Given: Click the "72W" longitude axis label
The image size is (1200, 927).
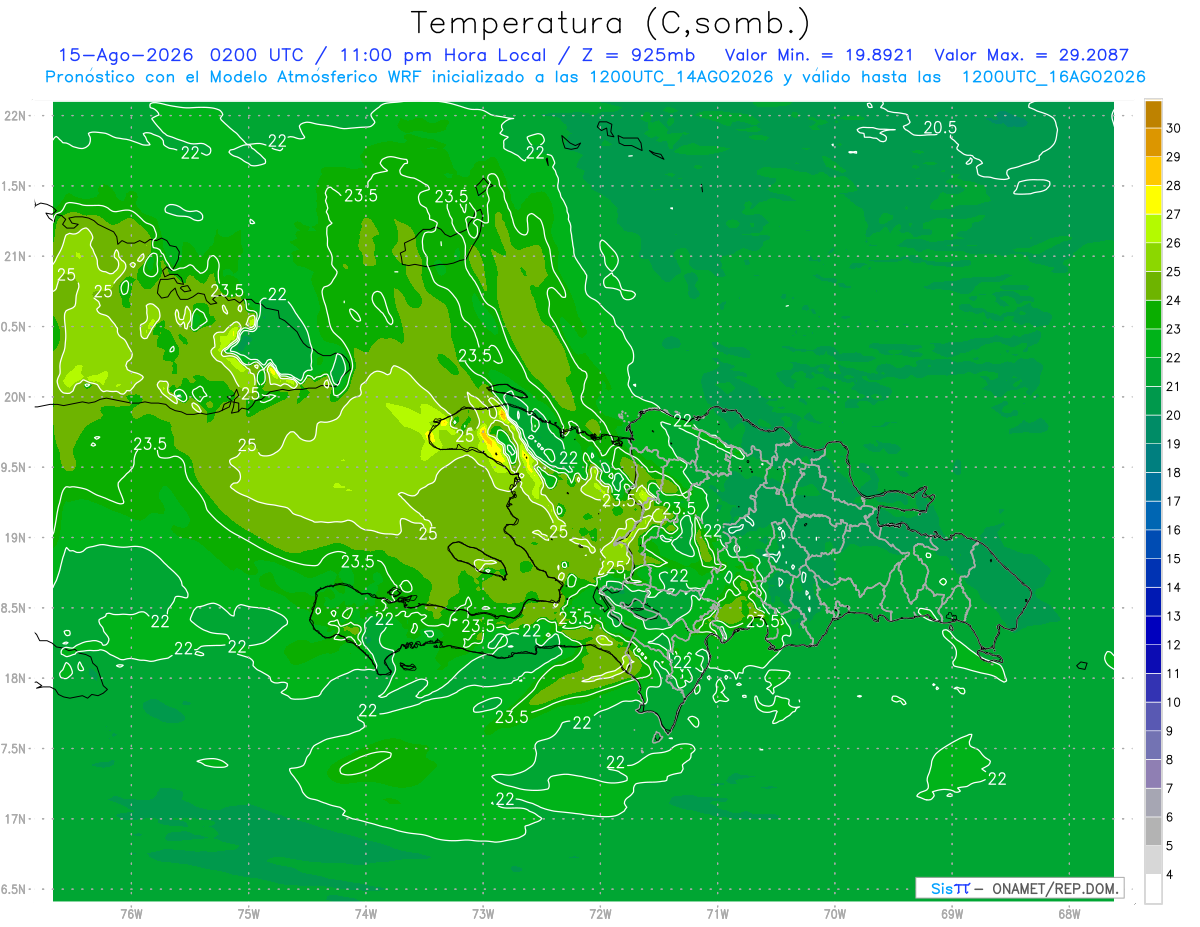Looking at the screenshot, I should click(x=600, y=913).
